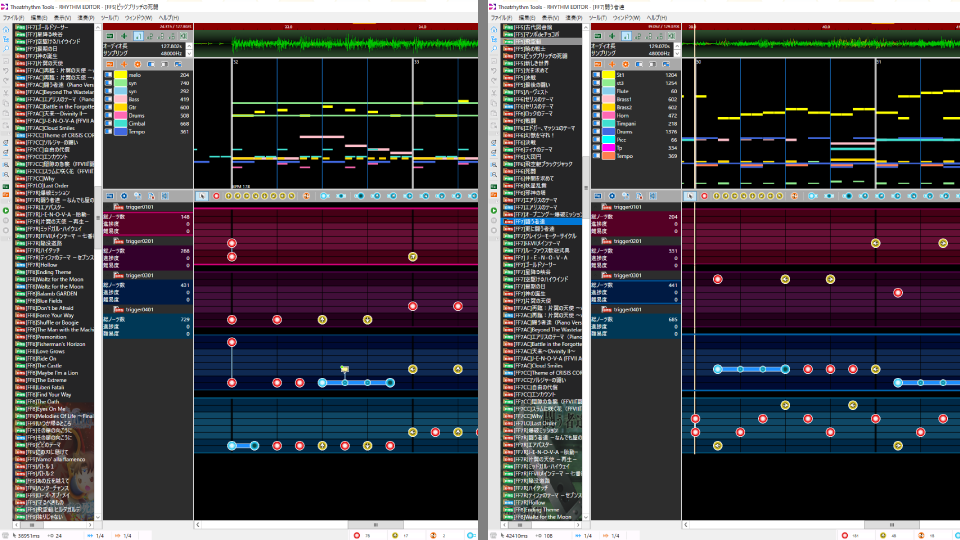Select the pointer tool in right window
Image resolution: width=960 pixels, height=540 pixels.
coord(689,196)
